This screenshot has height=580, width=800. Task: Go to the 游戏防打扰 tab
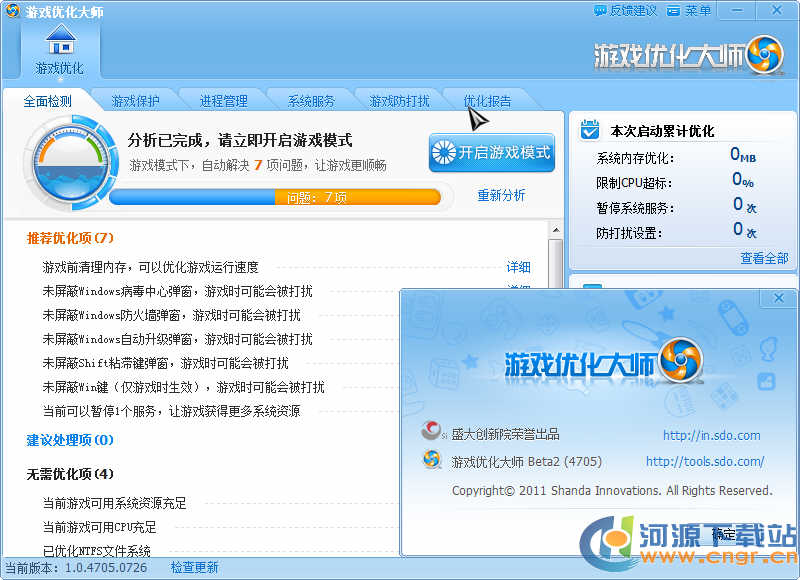[399, 101]
